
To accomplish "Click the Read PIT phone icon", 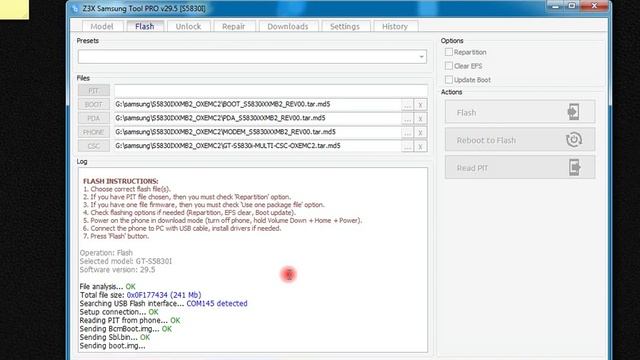I will click(x=574, y=167).
